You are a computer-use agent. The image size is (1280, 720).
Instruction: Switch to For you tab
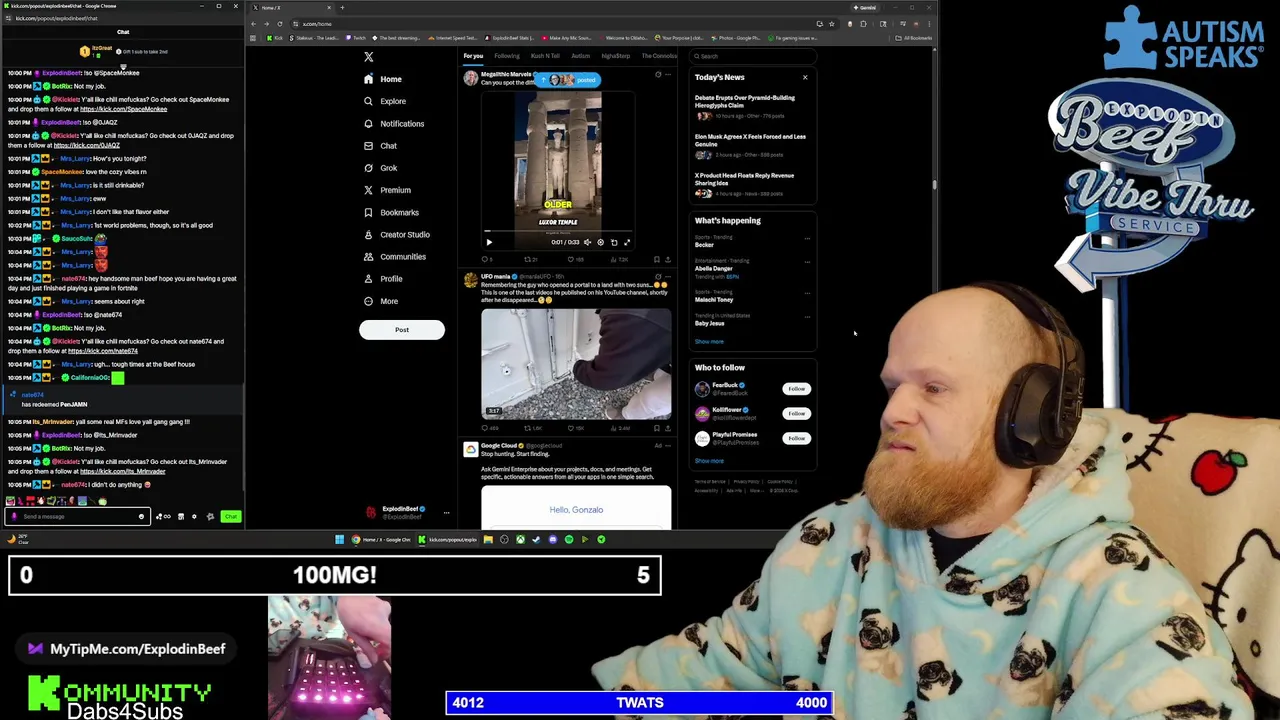(473, 56)
